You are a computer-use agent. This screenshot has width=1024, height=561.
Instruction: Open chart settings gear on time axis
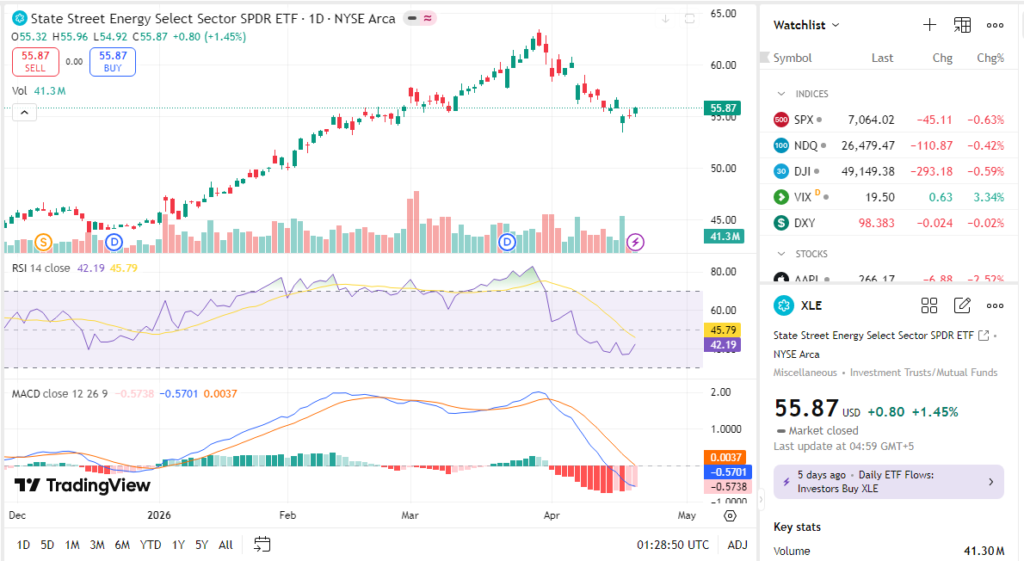pyautogui.click(x=730, y=516)
